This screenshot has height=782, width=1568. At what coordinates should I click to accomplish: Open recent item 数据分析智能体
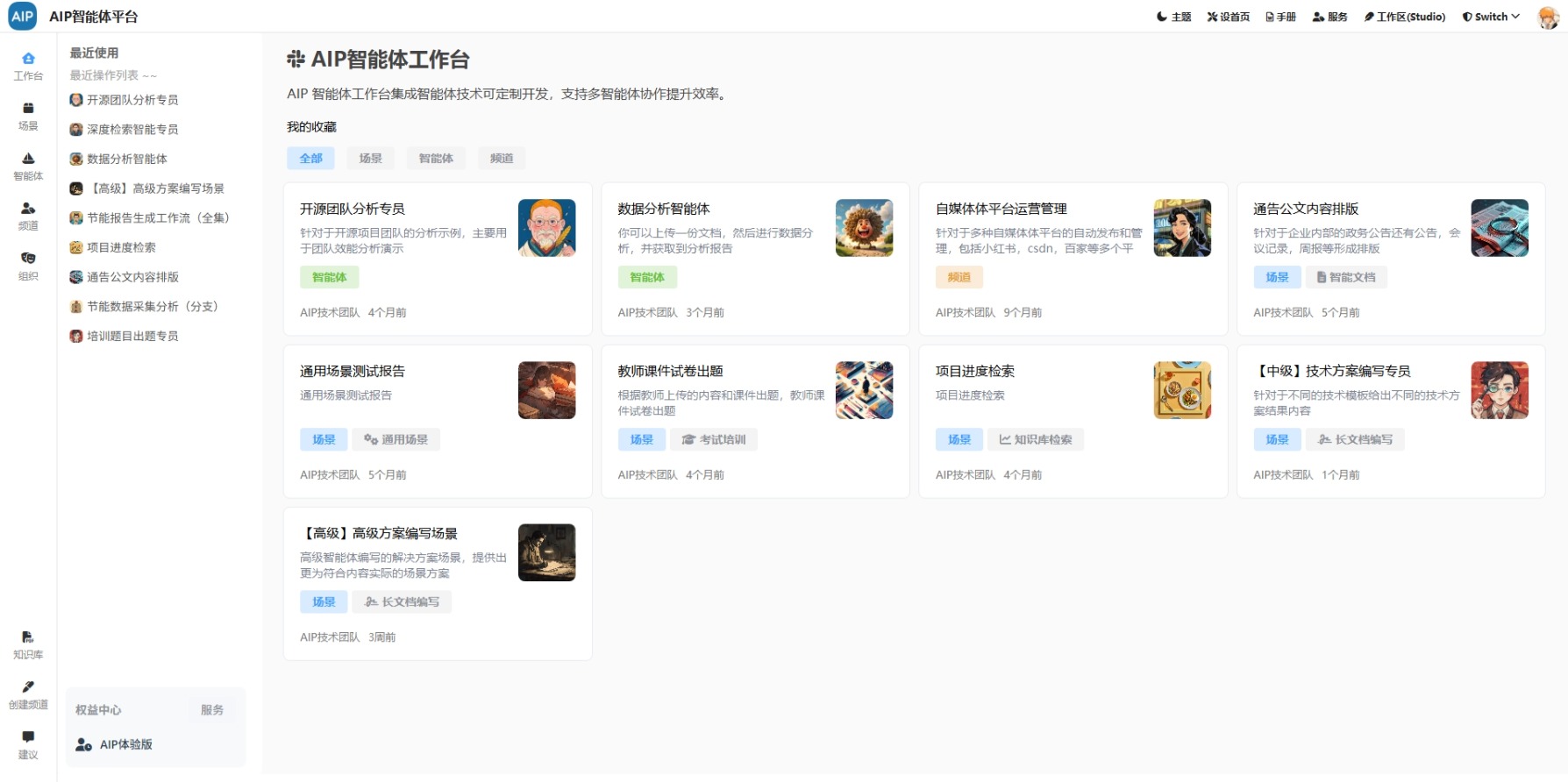[x=118, y=159]
